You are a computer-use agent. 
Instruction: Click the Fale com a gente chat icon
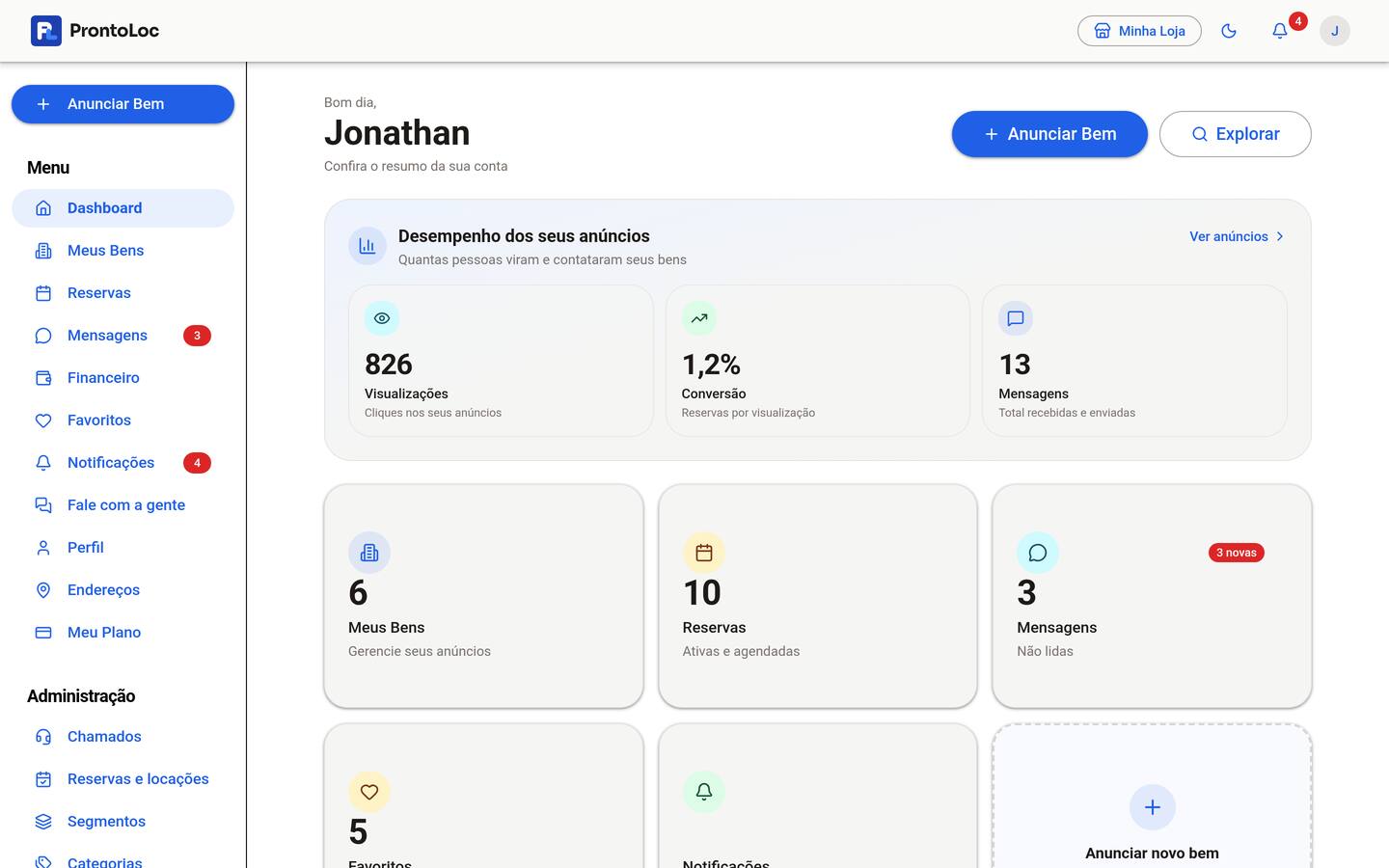tap(43, 505)
